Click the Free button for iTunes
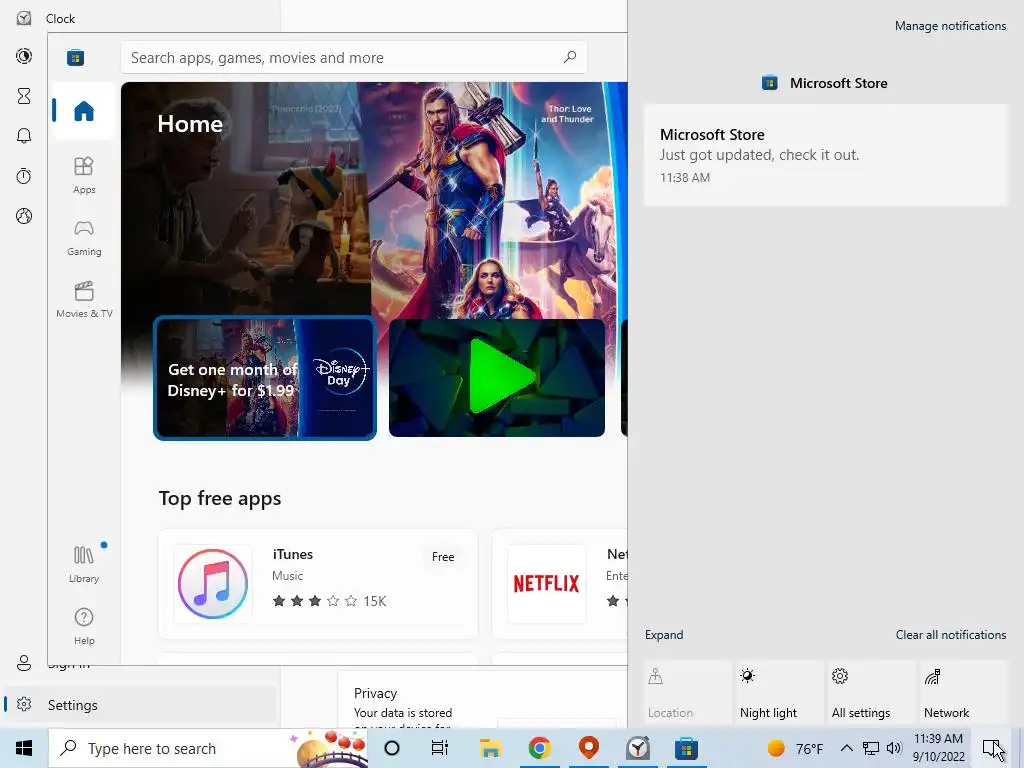1024x768 pixels. pyautogui.click(x=443, y=557)
